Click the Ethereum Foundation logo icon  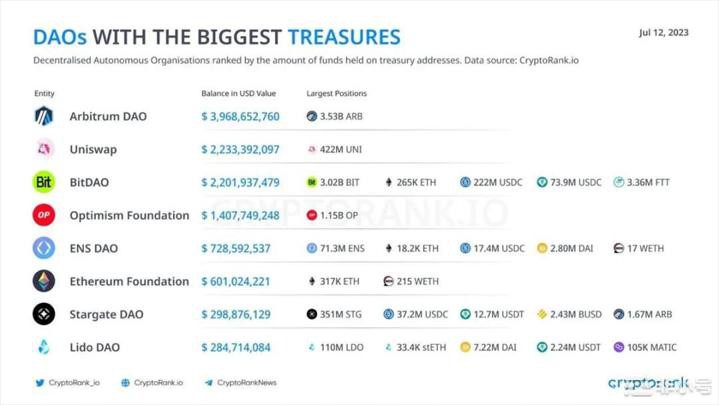tap(44, 281)
